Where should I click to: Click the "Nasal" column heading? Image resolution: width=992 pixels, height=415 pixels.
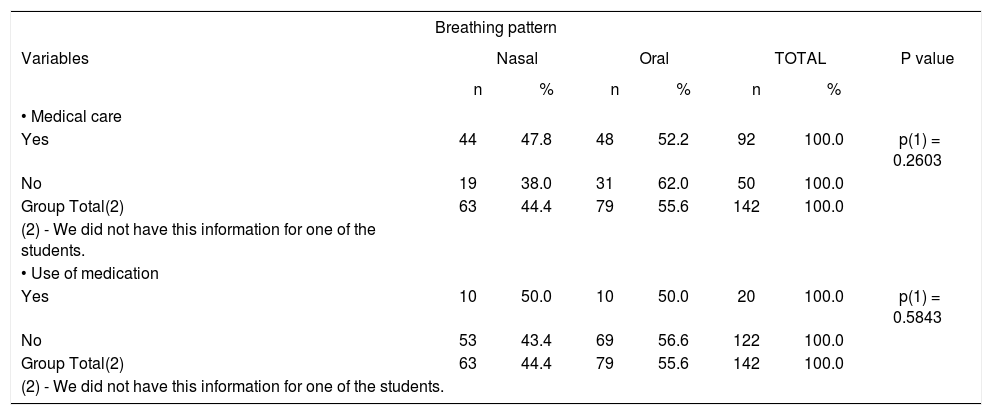[x=516, y=58]
